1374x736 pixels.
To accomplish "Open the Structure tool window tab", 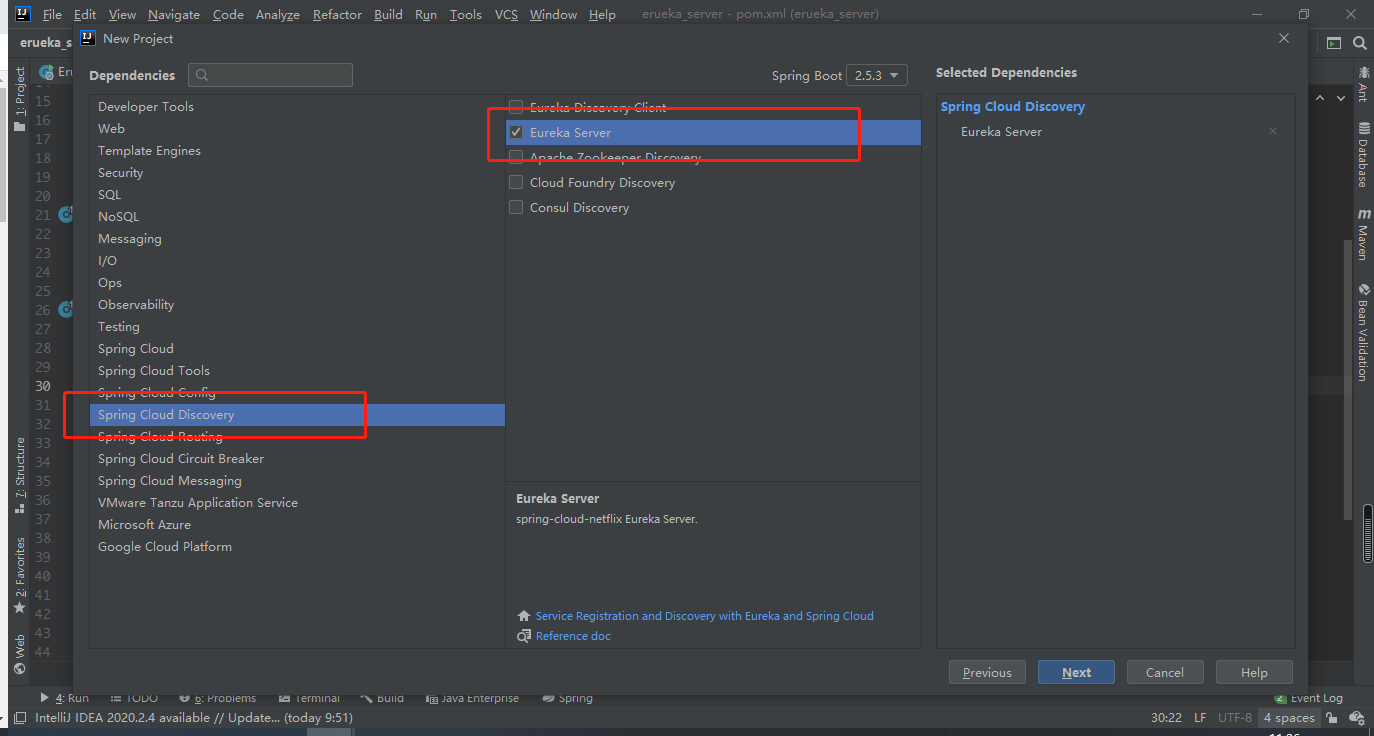I will click(19, 475).
